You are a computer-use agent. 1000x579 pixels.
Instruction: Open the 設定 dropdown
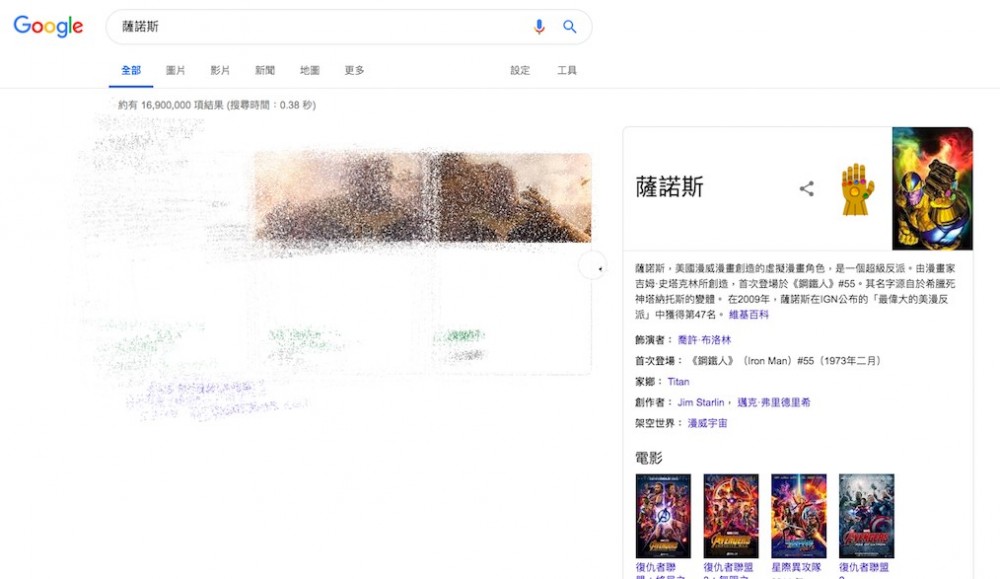tap(520, 71)
